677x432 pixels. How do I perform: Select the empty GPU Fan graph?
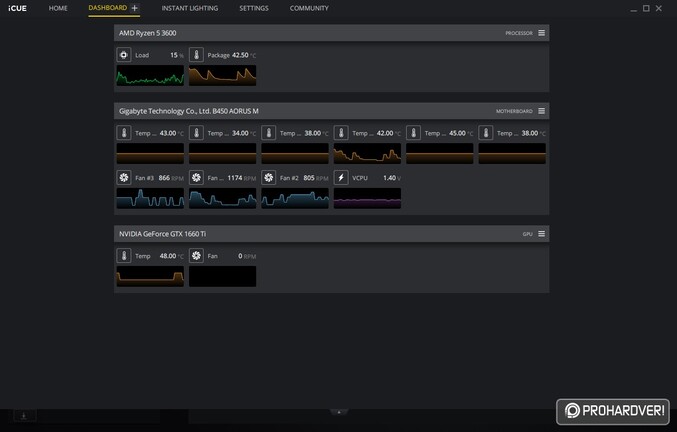[x=222, y=276]
